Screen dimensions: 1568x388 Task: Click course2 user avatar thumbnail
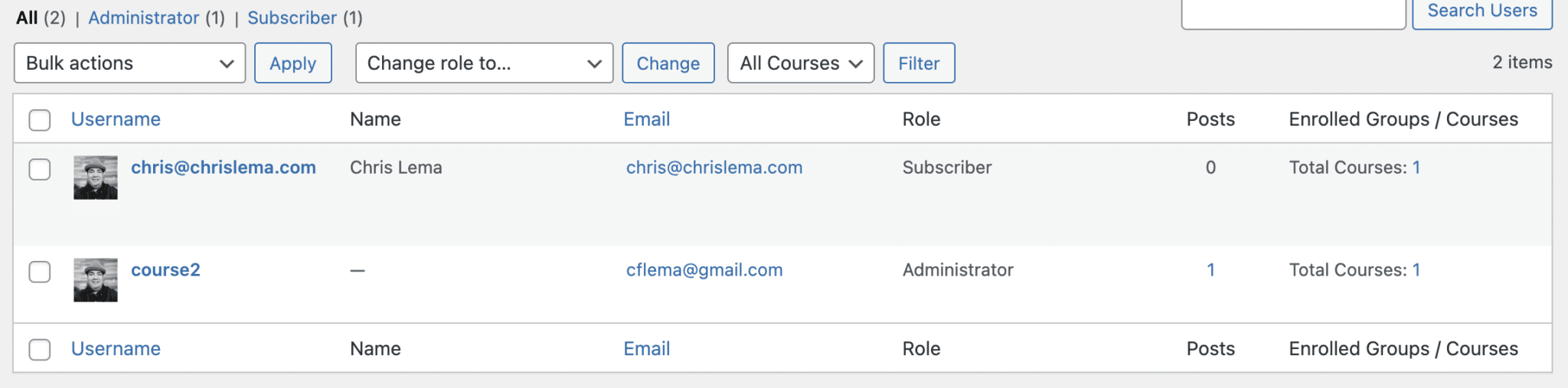coord(96,280)
